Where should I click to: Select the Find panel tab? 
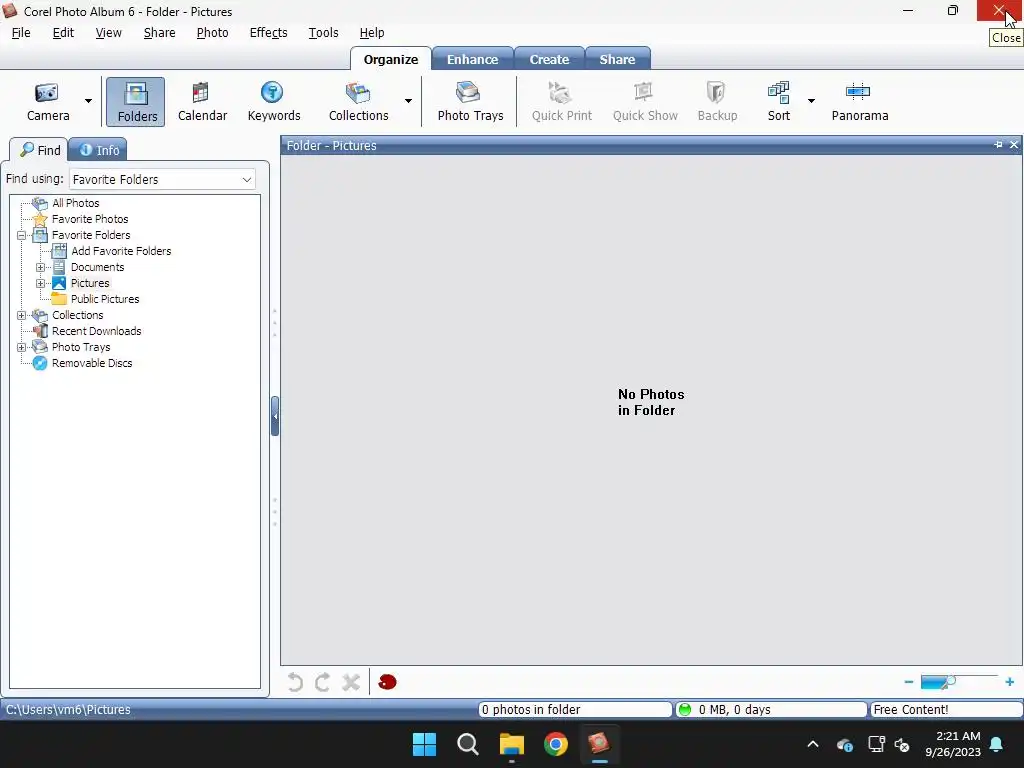click(x=39, y=150)
